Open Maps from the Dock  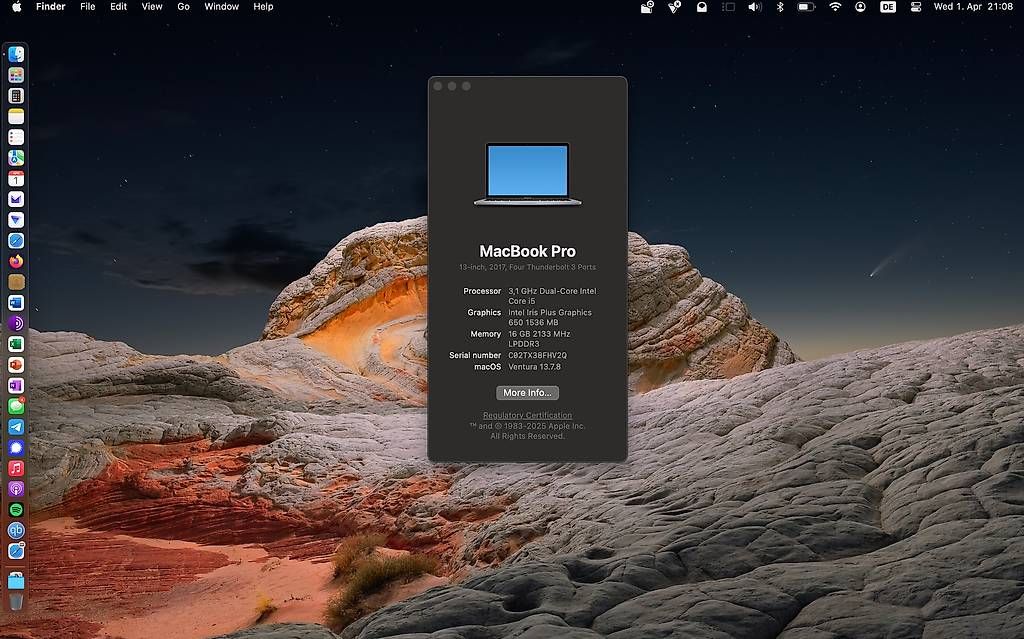coord(16,158)
